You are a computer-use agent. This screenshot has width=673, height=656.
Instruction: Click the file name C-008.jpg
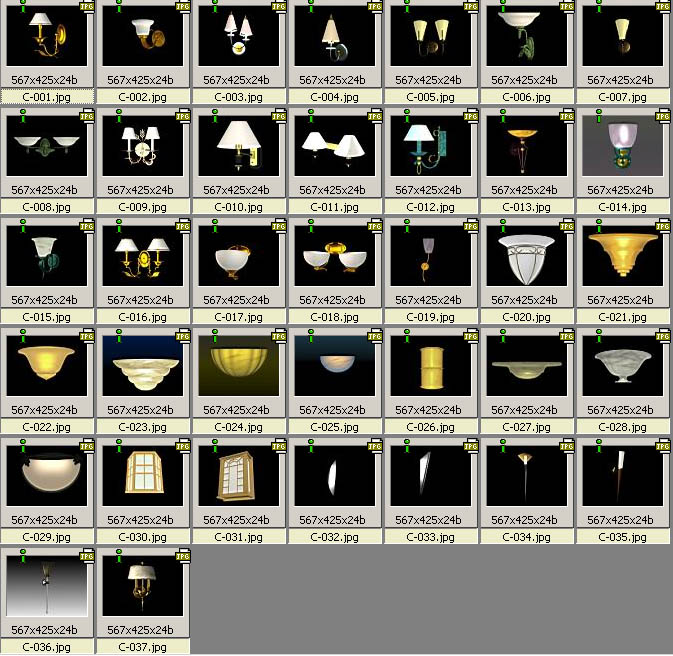click(46, 207)
